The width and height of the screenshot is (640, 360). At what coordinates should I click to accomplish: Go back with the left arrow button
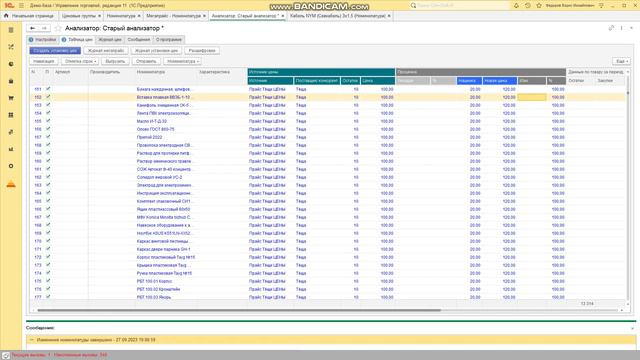click(32, 28)
